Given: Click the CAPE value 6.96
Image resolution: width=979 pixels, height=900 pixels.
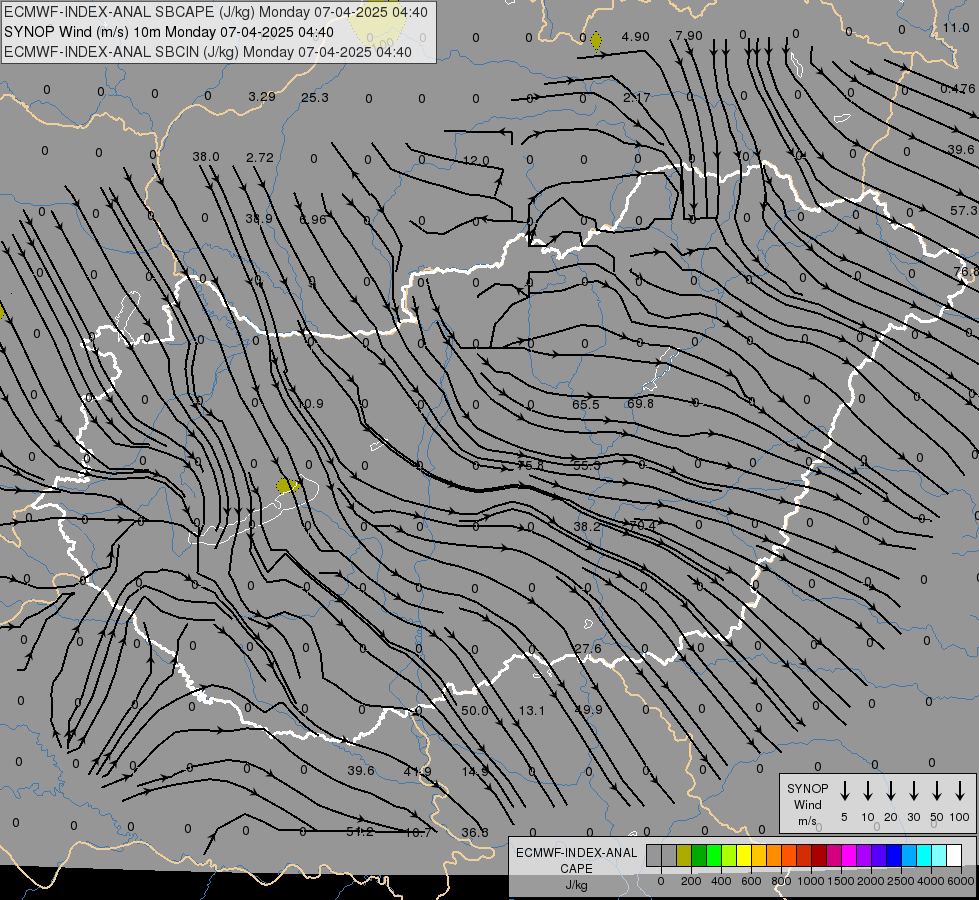Looking at the screenshot, I should point(313,220).
